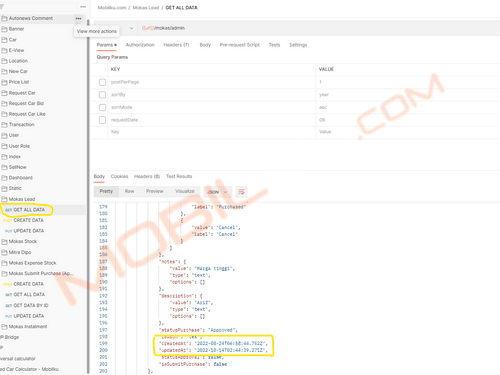Expand the Request Car Like folder
The image size is (500, 375).
(x=24, y=114)
